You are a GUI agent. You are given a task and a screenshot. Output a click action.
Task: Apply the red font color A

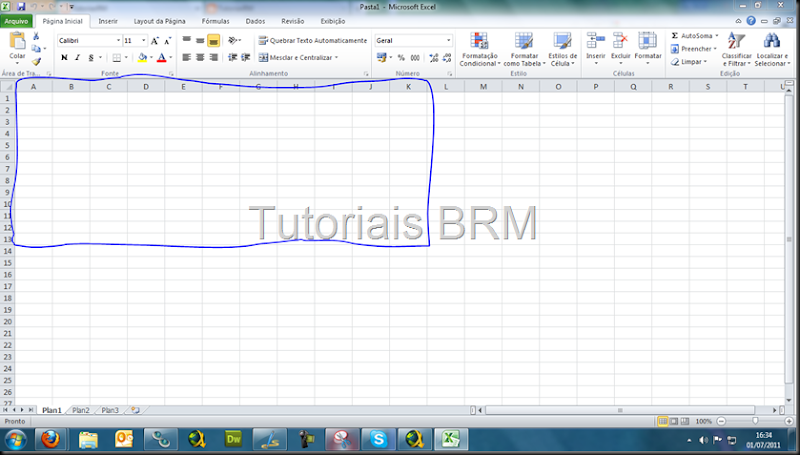pos(161,58)
